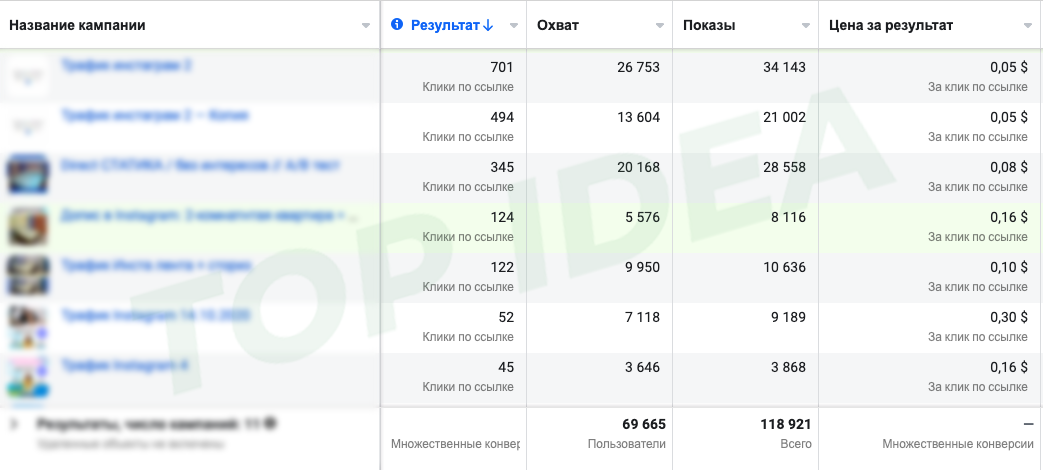1043x470 pixels.
Task: Expand the campaign results summary row chevron
Action: pos(14,424)
